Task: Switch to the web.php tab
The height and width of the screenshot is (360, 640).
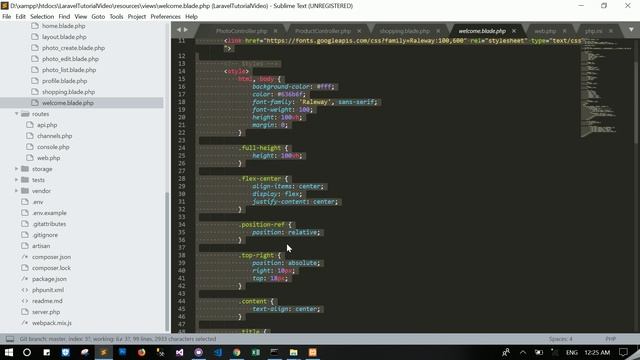Action: [x=545, y=31]
